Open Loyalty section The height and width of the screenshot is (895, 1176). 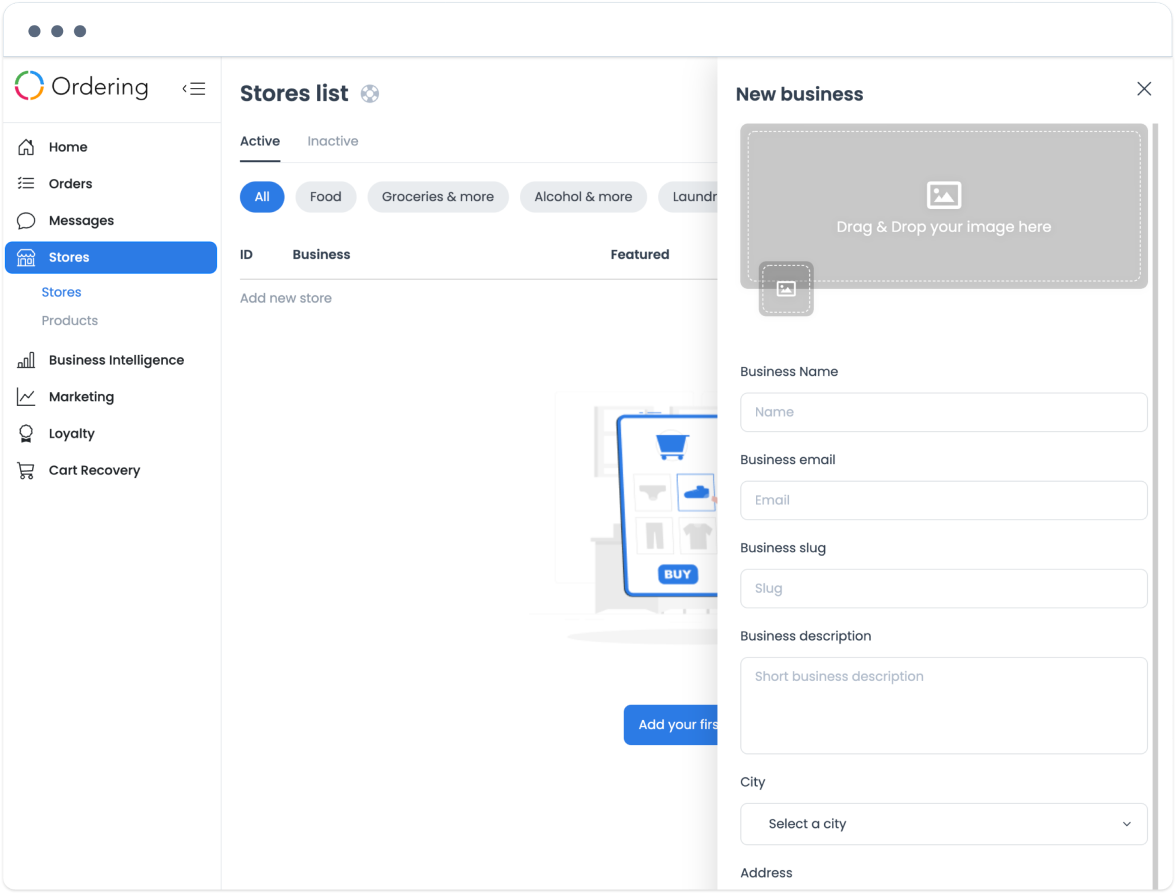coord(111,434)
